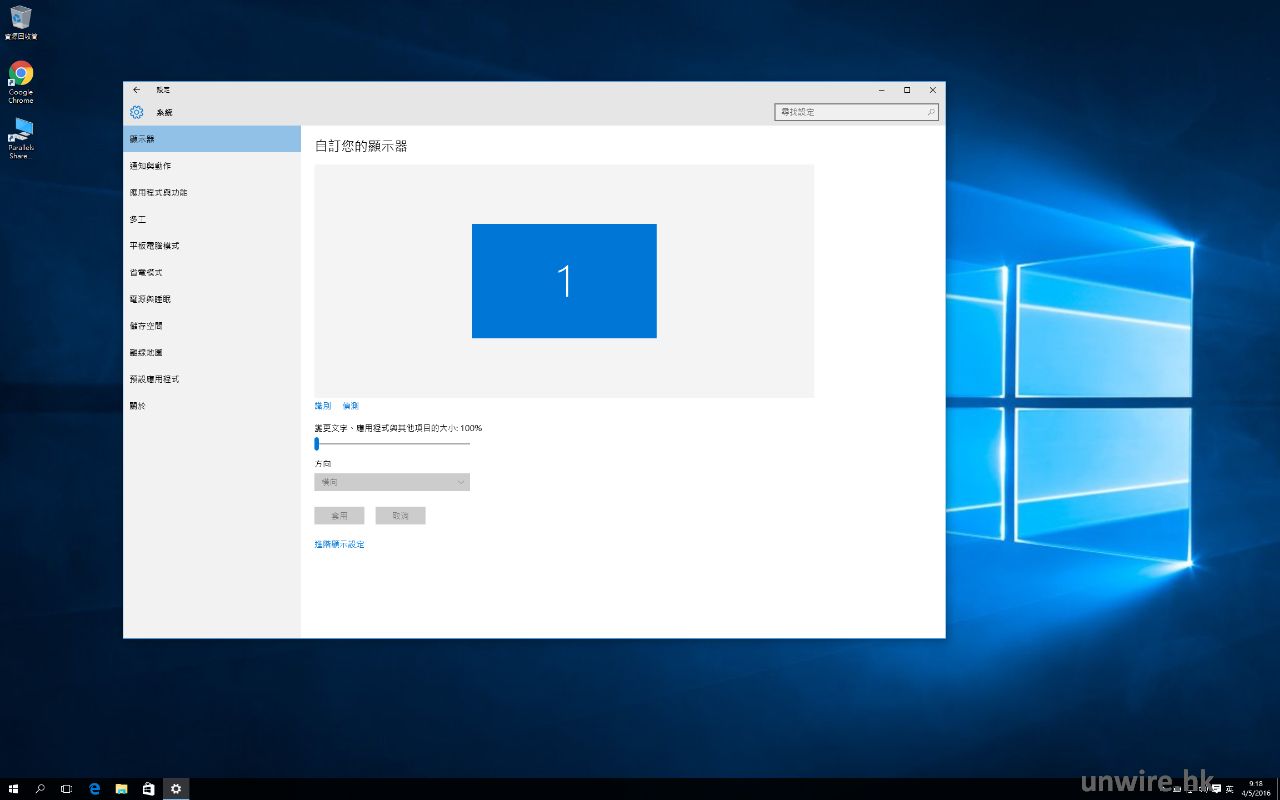The height and width of the screenshot is (800, 1280).
Task: Click the 進階顯示設定 advanced display link
Action: [x=339, y=544]
